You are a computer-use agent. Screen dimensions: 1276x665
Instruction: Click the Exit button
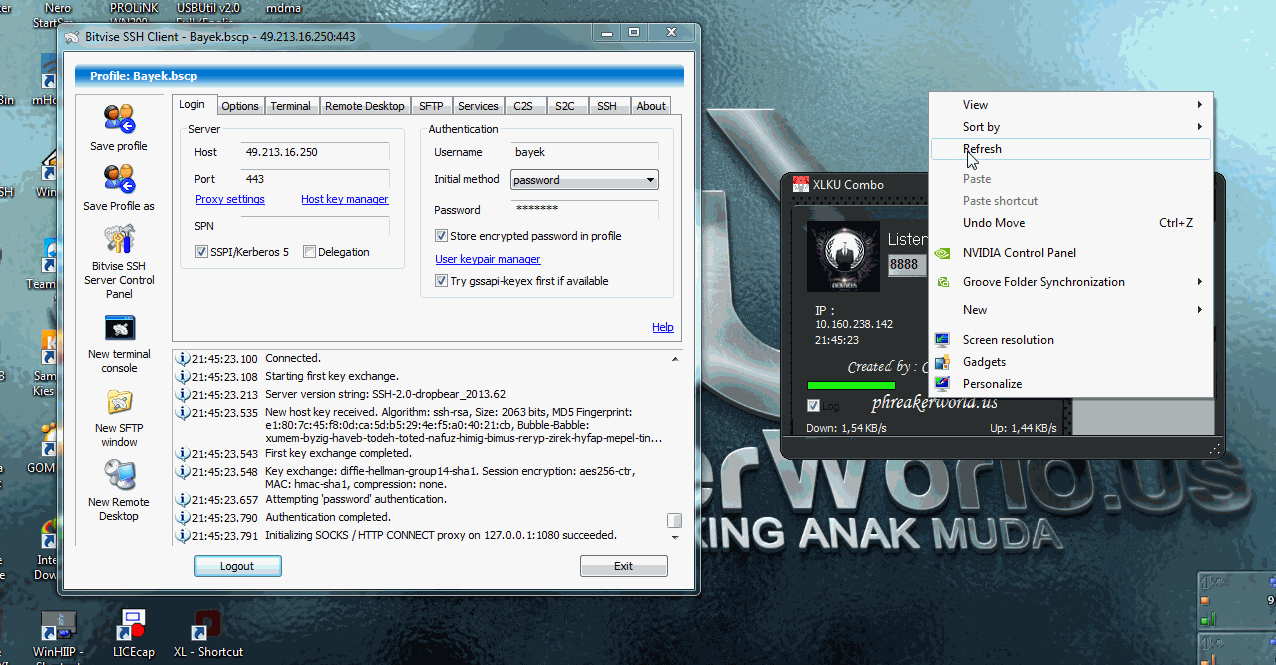point(623,566)
